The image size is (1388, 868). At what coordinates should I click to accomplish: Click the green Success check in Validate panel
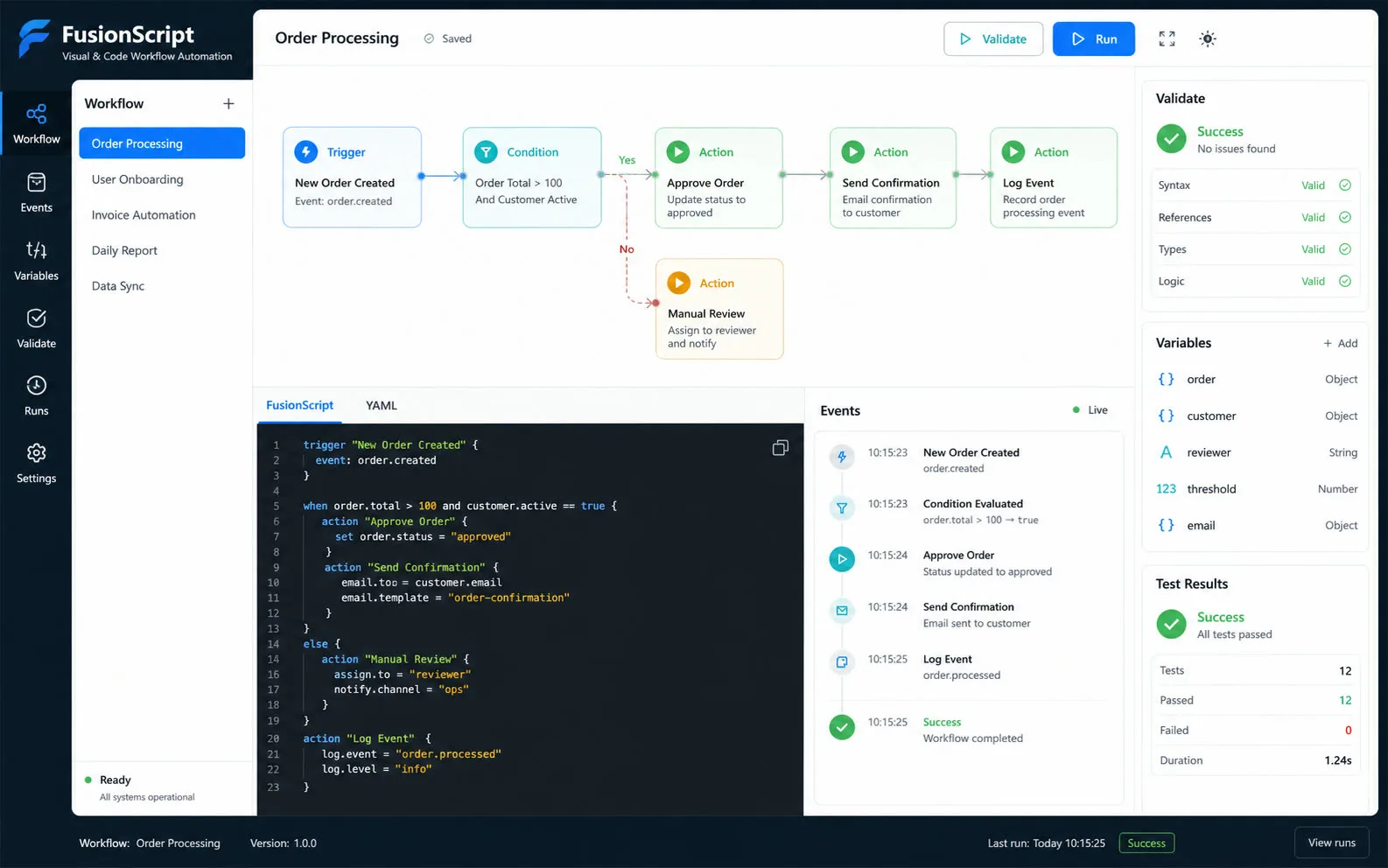pos(1171,139)
